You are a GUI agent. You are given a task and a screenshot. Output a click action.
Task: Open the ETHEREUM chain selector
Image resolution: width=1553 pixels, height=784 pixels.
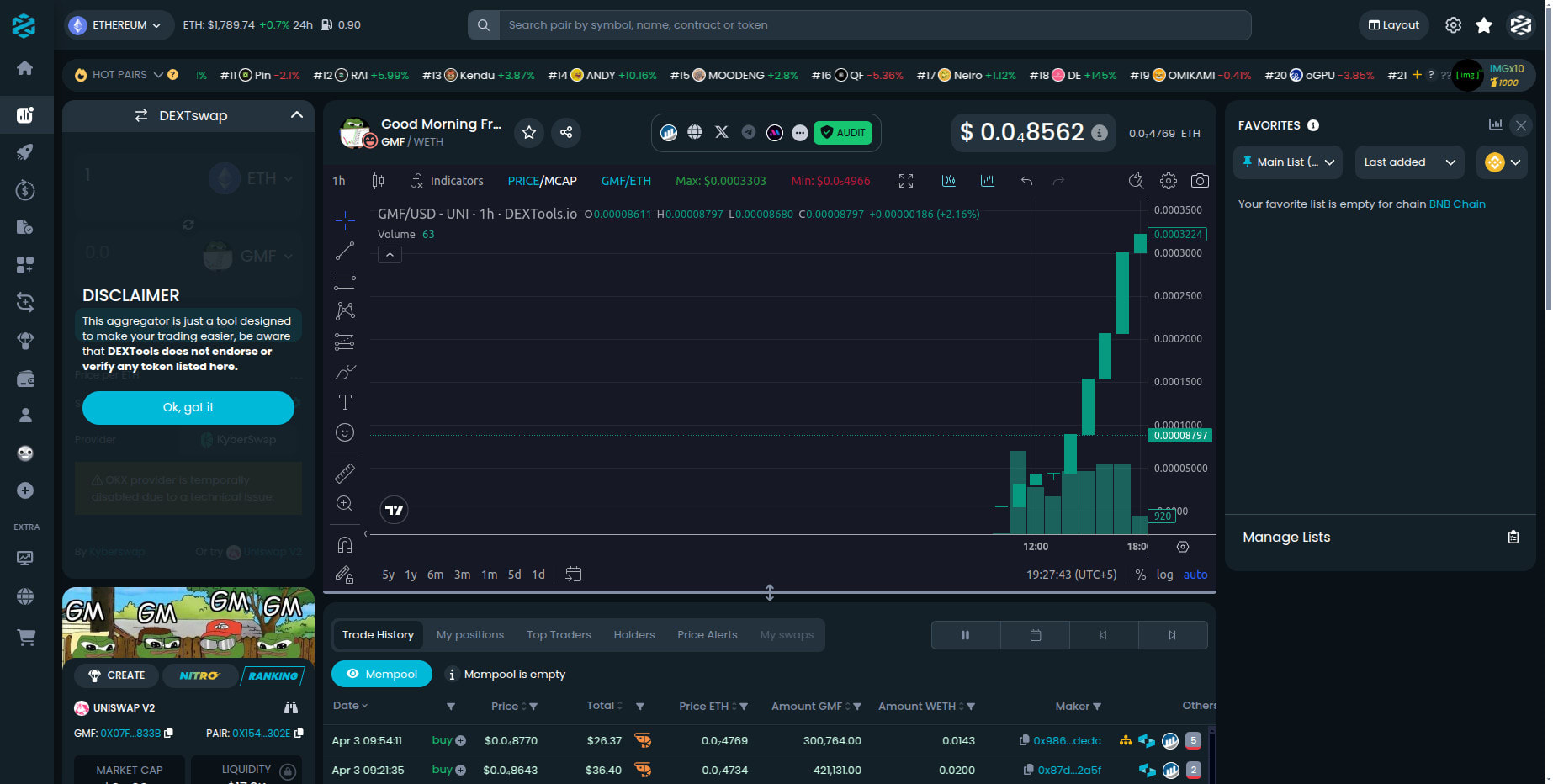(x=117, y=24)
